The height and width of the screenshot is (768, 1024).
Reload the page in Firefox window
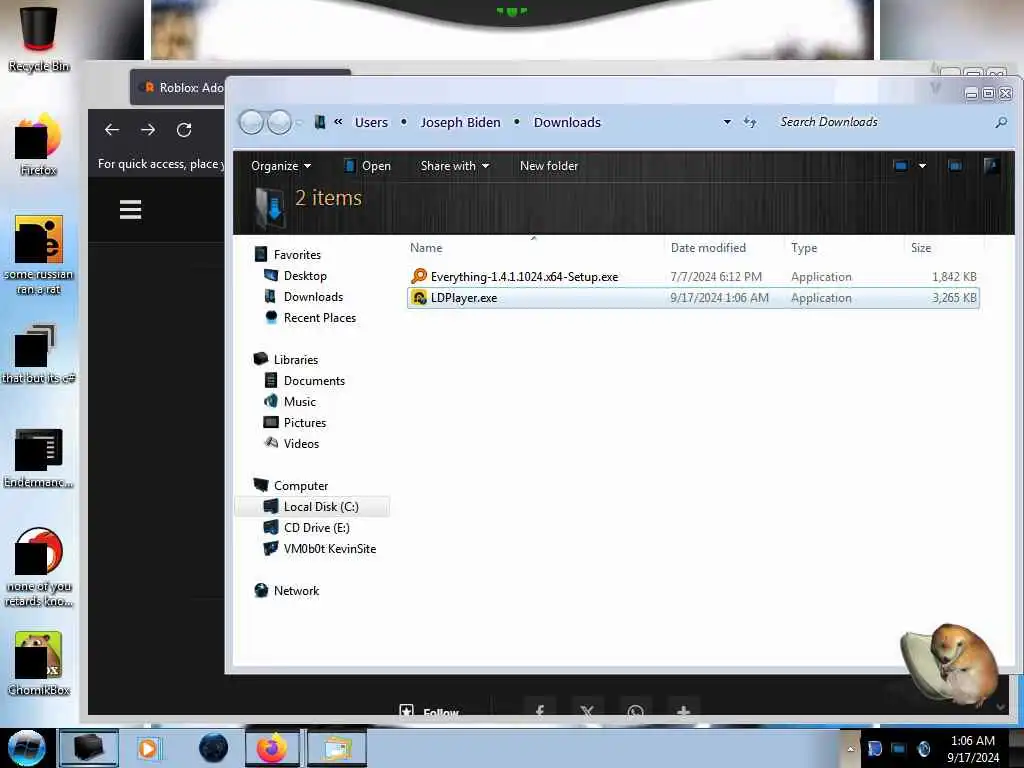click(184, 129)
